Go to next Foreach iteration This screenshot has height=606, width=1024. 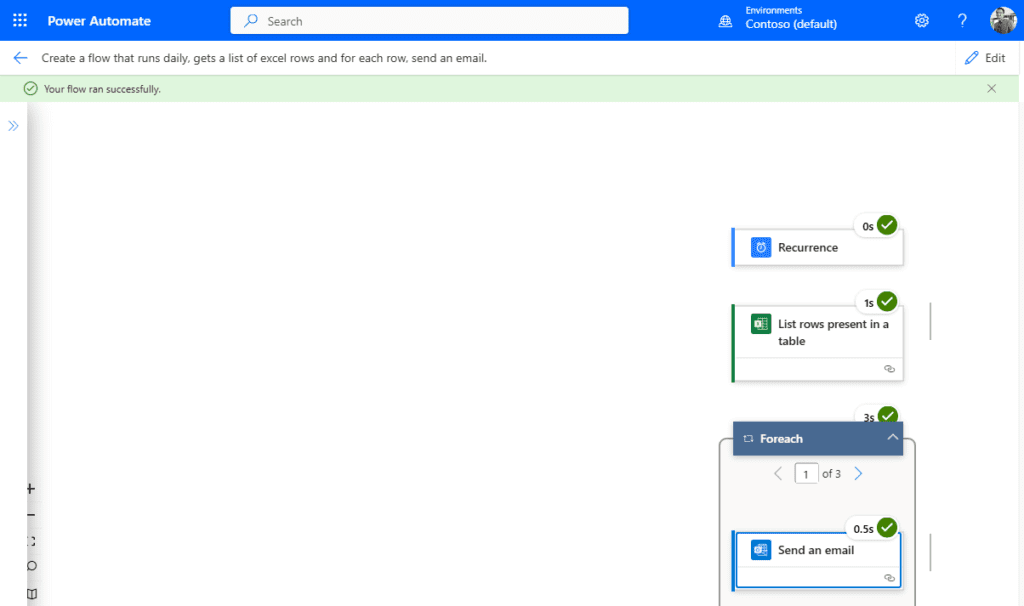[858, 473]
